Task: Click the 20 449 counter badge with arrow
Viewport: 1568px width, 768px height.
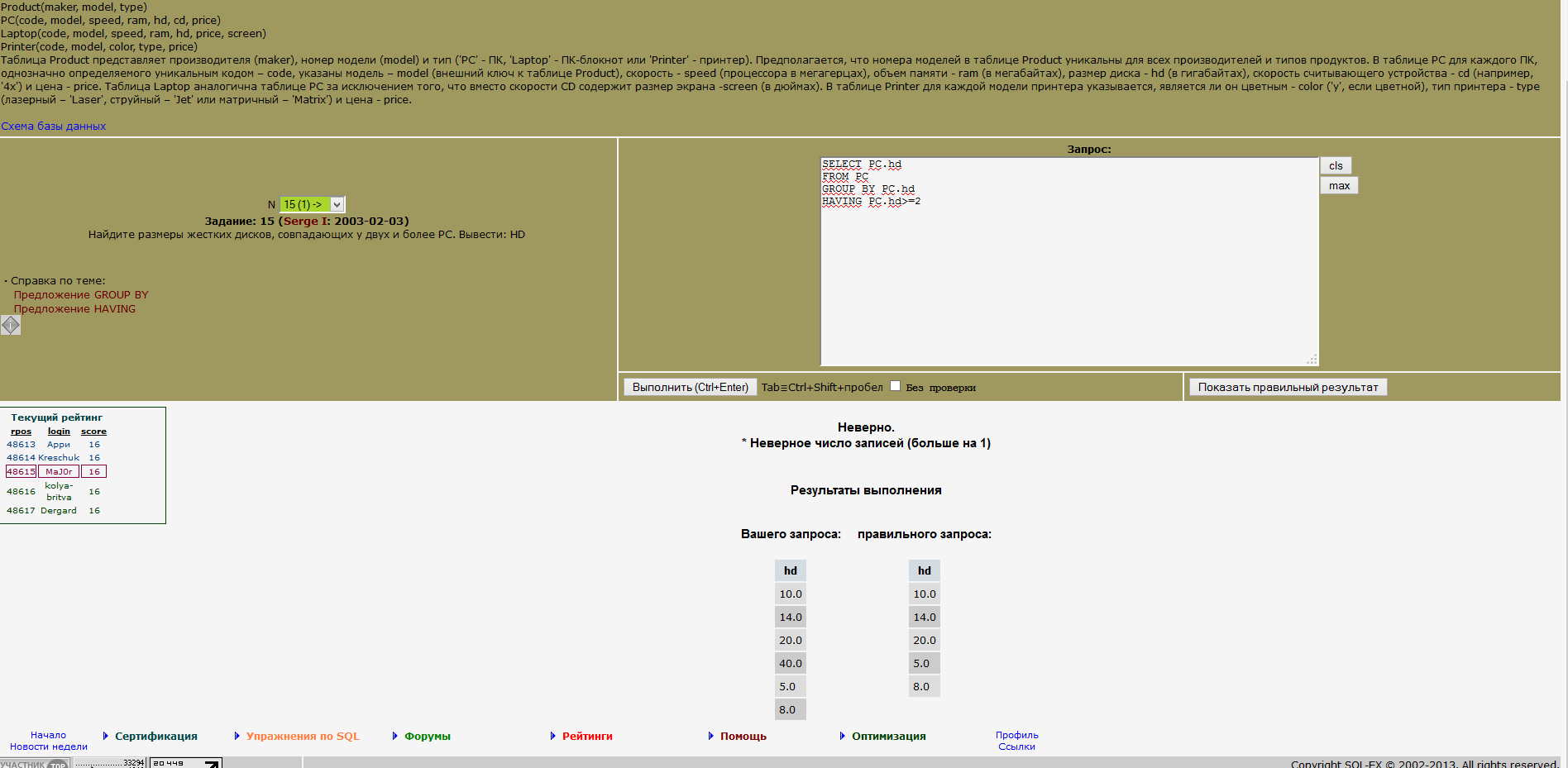Action: (185, 763)
